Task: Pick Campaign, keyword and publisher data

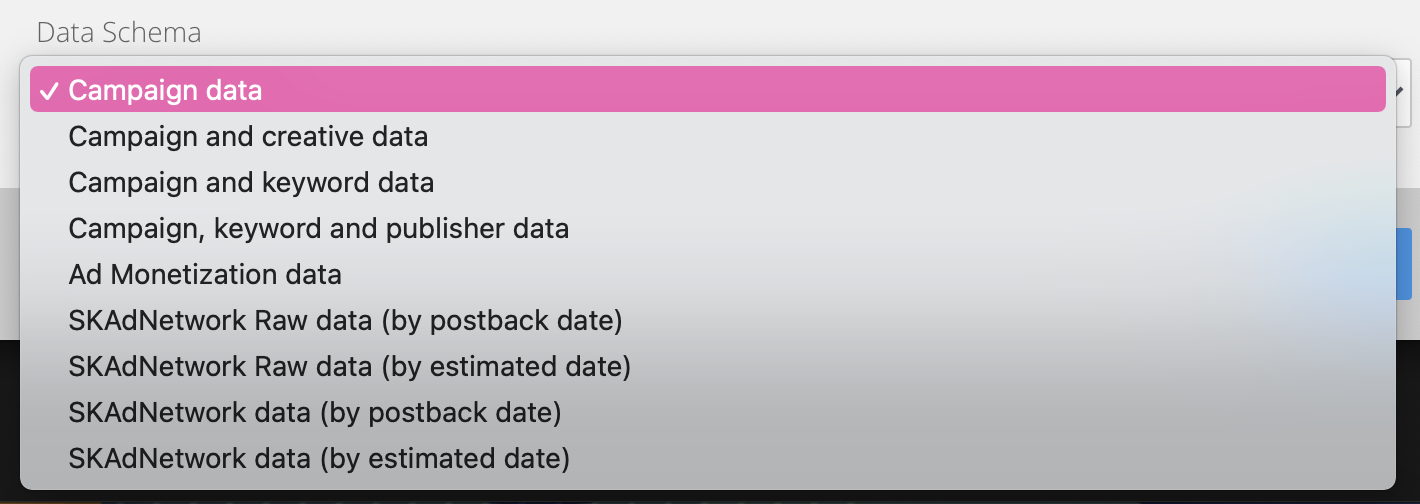Action: [x=318, y=229]
